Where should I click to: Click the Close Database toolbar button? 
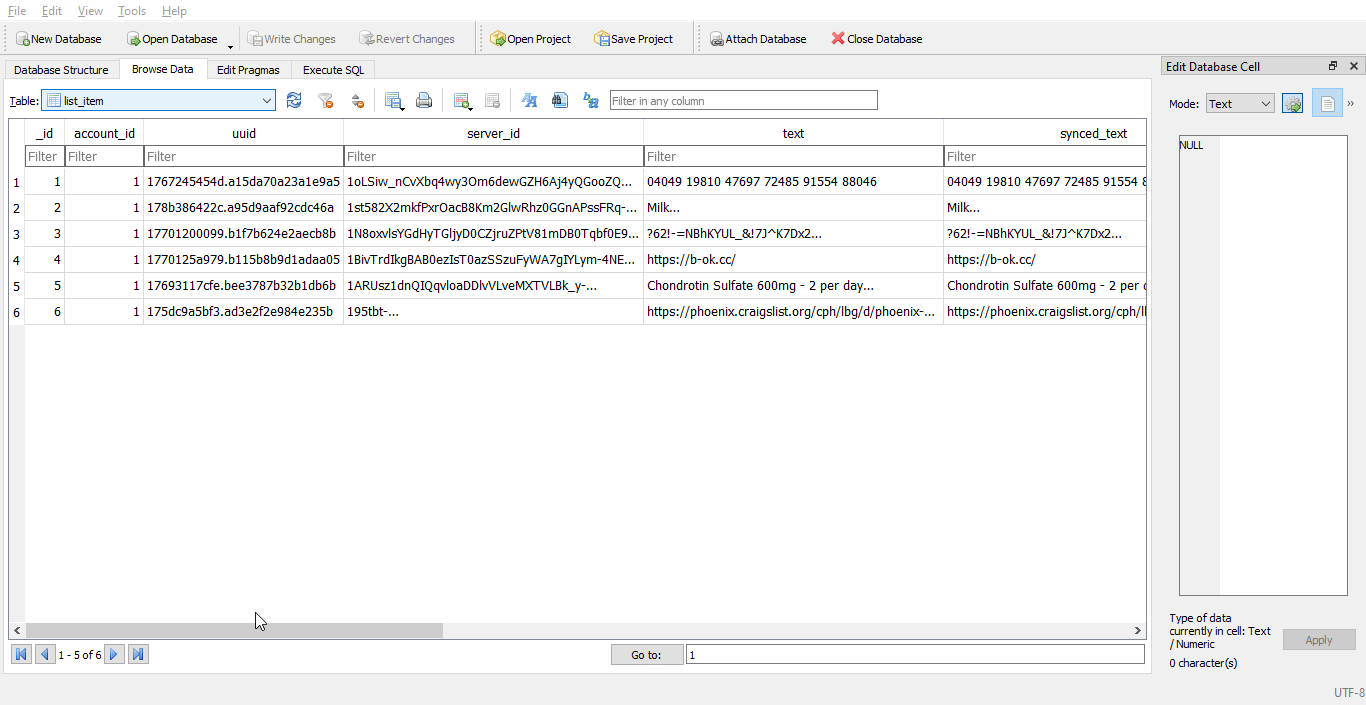point(876,39)
